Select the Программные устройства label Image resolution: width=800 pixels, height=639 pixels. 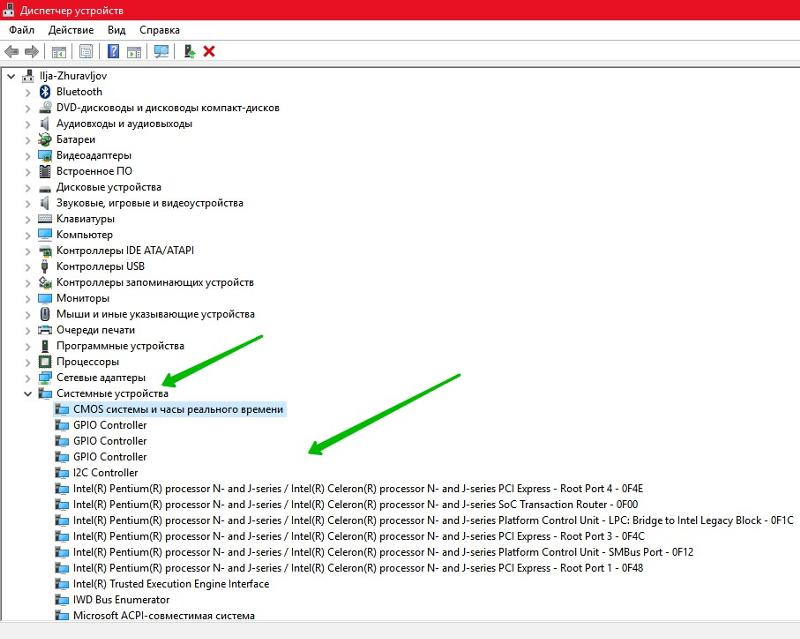(120, 346)
